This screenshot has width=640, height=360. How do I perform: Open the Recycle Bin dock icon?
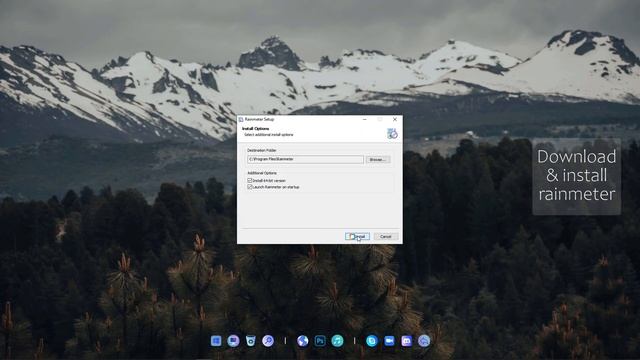(x=251, y=341)
